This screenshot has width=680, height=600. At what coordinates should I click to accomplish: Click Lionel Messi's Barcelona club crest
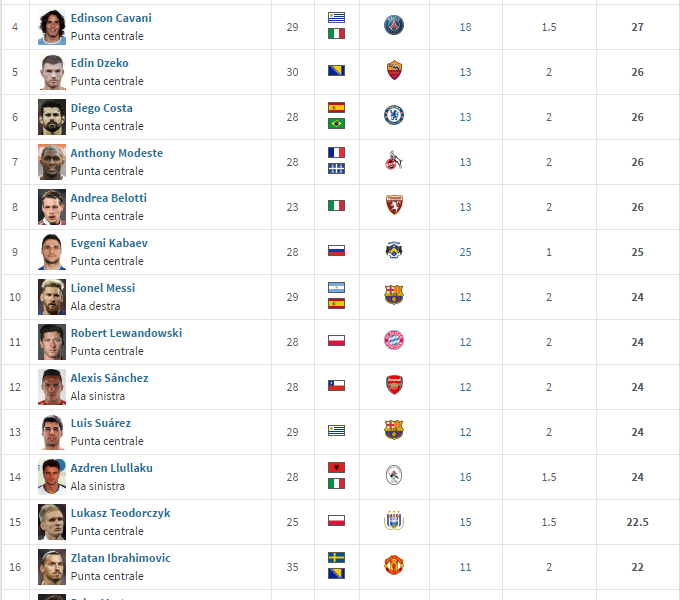click(x=394, y=296)
